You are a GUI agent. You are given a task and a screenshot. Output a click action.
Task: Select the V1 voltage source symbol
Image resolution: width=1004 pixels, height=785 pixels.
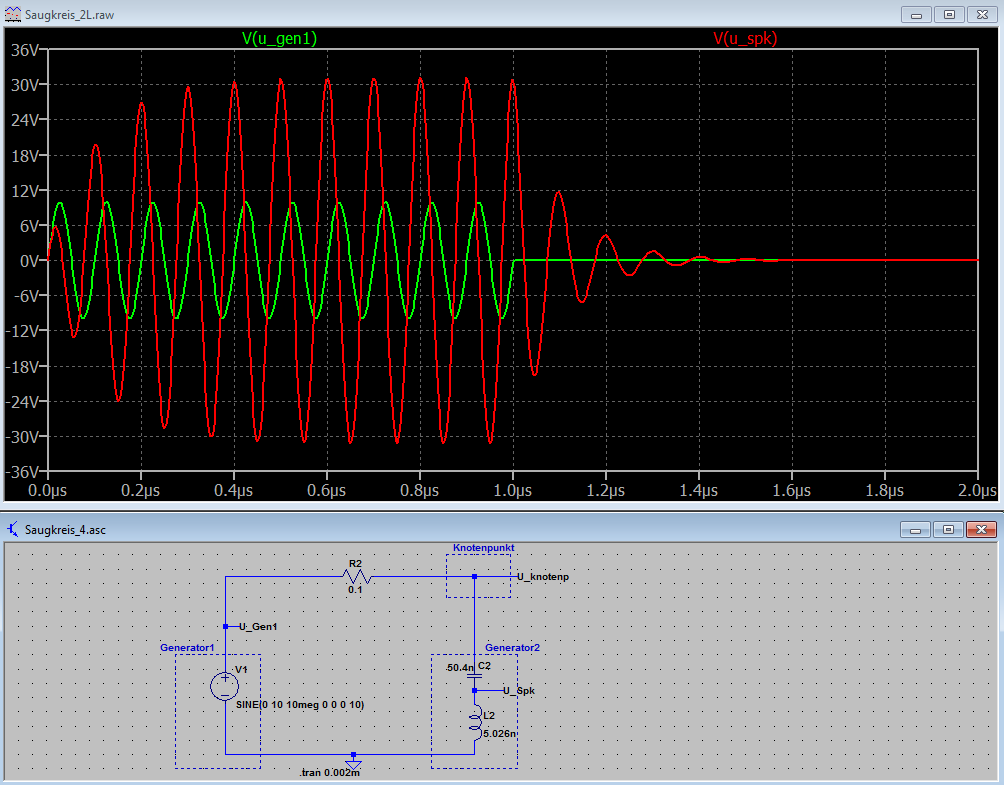(225, 685)
